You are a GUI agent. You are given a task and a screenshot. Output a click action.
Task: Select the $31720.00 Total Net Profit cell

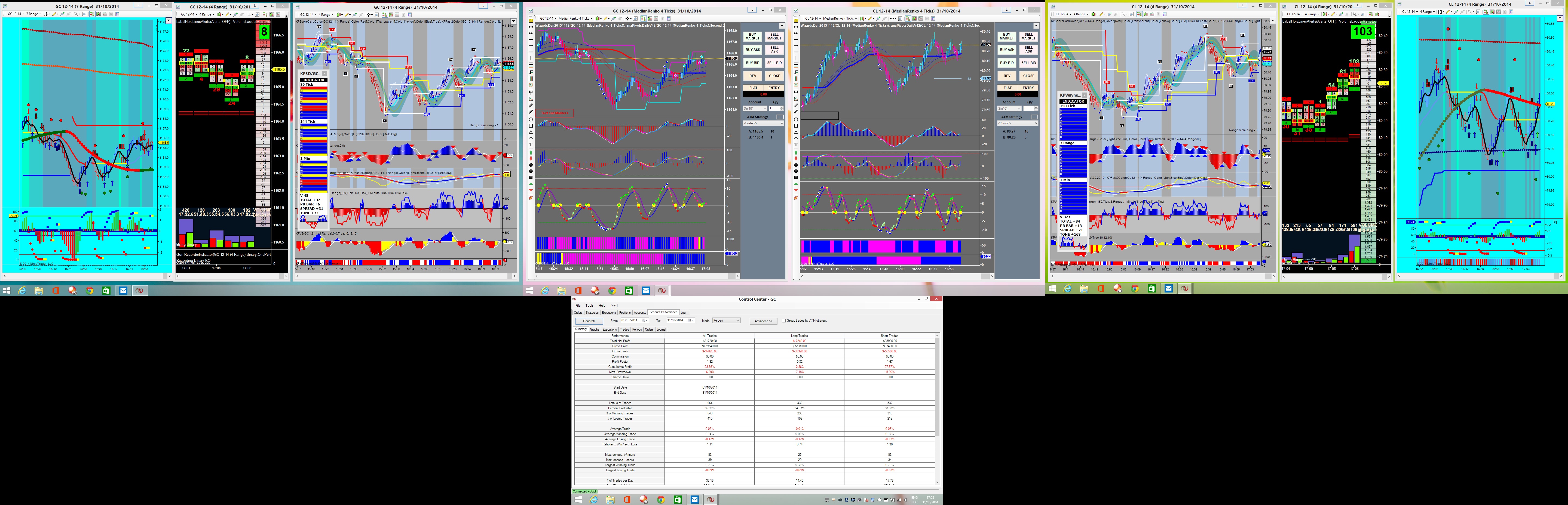pos(710,341)
